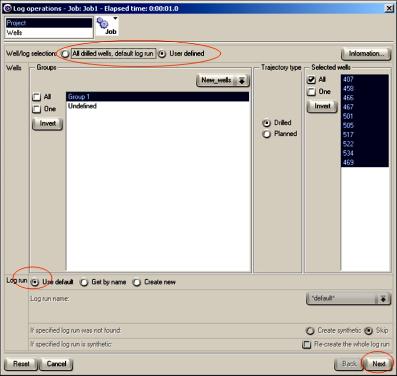The image size is (397, 376).
Task: Click the Reset button
Action: pos(21,364)
